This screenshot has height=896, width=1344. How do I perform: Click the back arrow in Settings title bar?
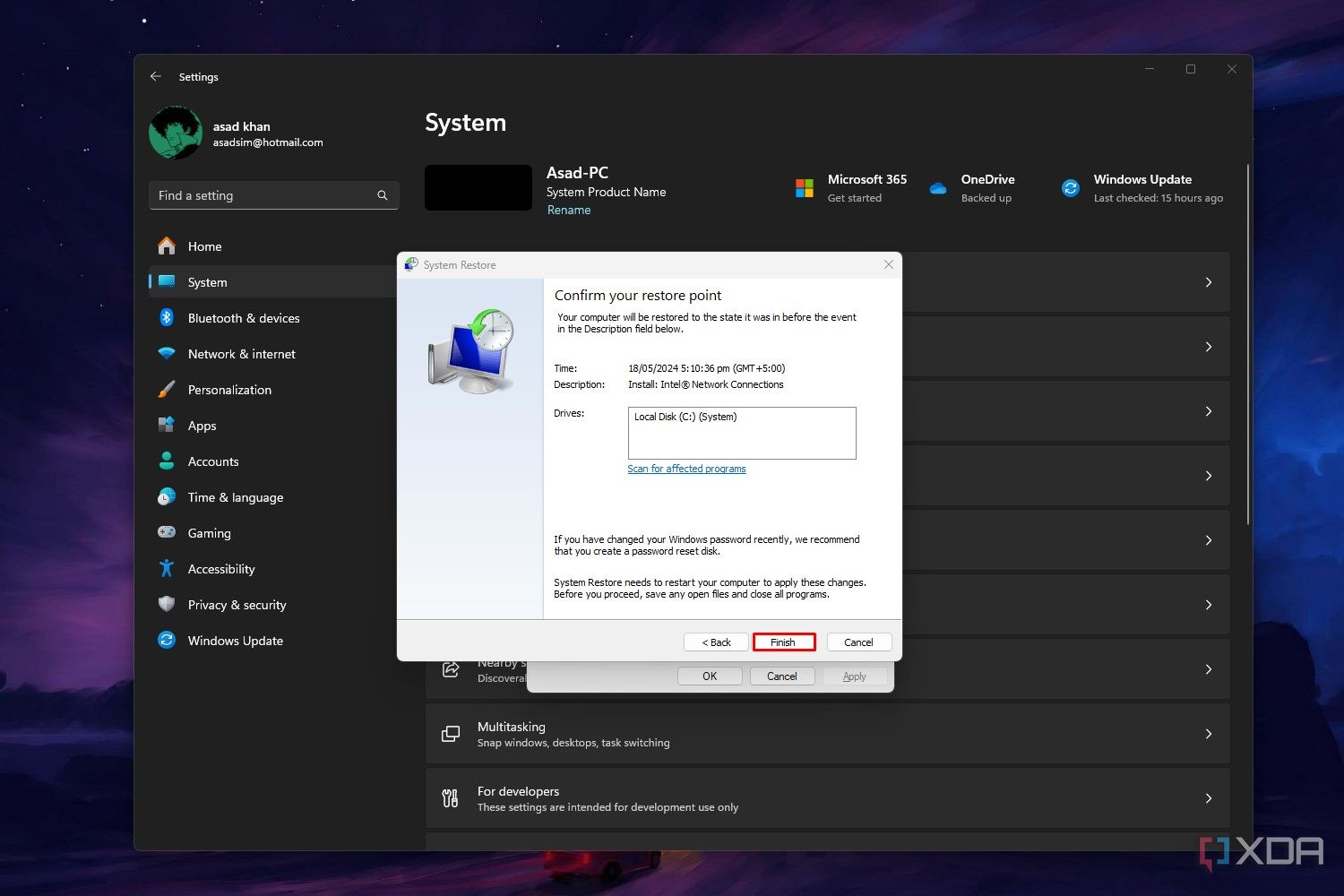coord(156,76)
